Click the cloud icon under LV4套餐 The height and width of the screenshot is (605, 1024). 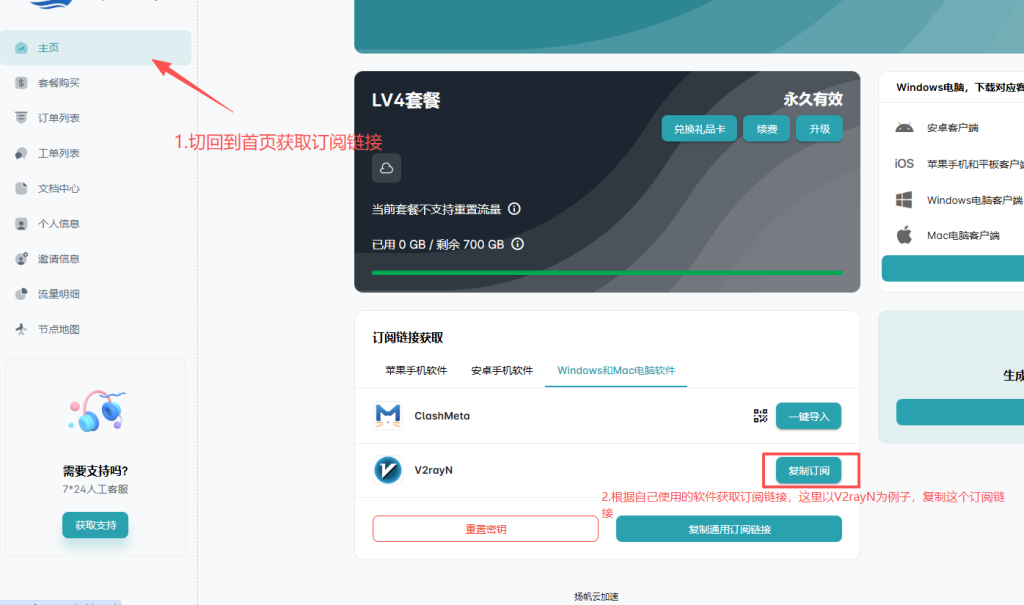click(x=386, y=168)
